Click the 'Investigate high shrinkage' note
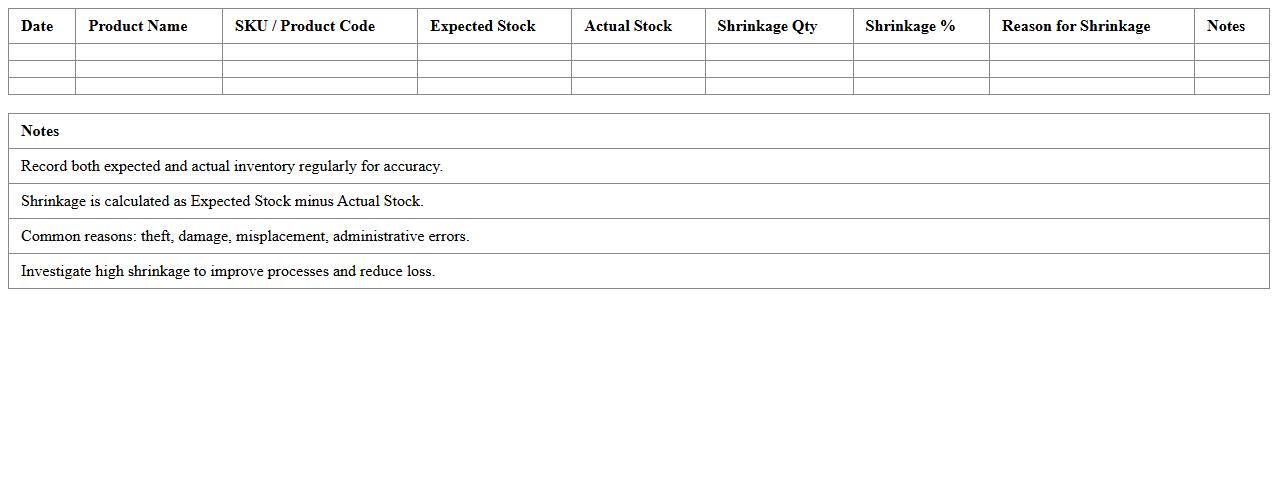This screenshot has height=501, width=1278. pyautogui.click(x=228, y=271)
